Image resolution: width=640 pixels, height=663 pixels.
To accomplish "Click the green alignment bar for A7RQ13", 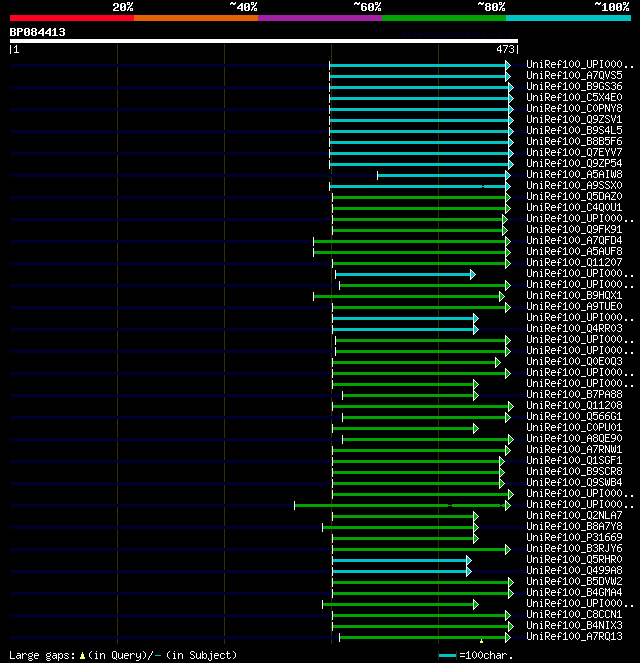I will coord(425,637).
